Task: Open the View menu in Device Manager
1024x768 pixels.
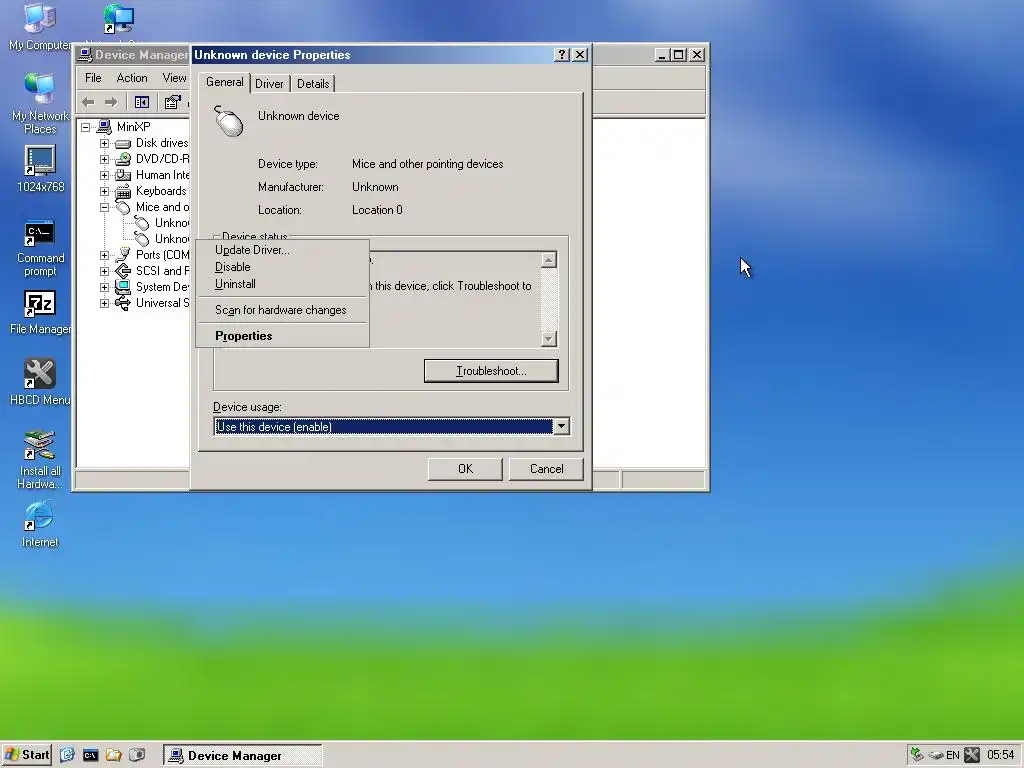Action: pyautogui.click(x=174, y=78)
